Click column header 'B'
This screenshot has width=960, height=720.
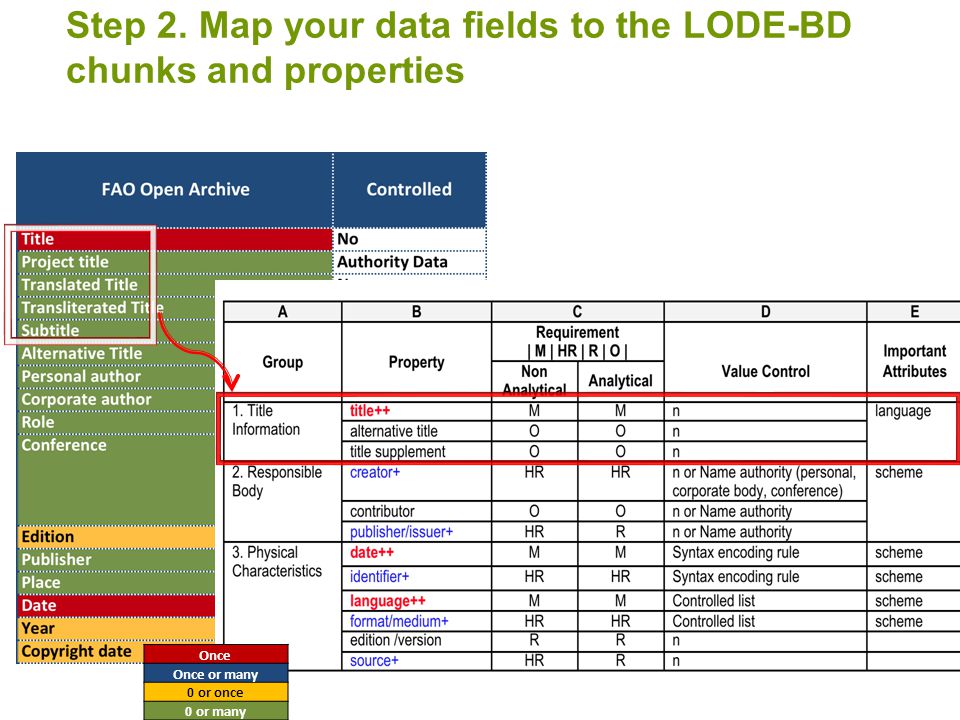pos(416,312)
